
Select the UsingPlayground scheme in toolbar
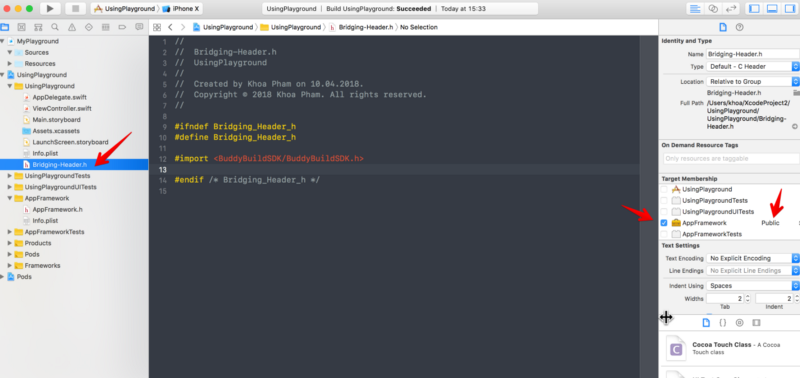coord(124,9)
